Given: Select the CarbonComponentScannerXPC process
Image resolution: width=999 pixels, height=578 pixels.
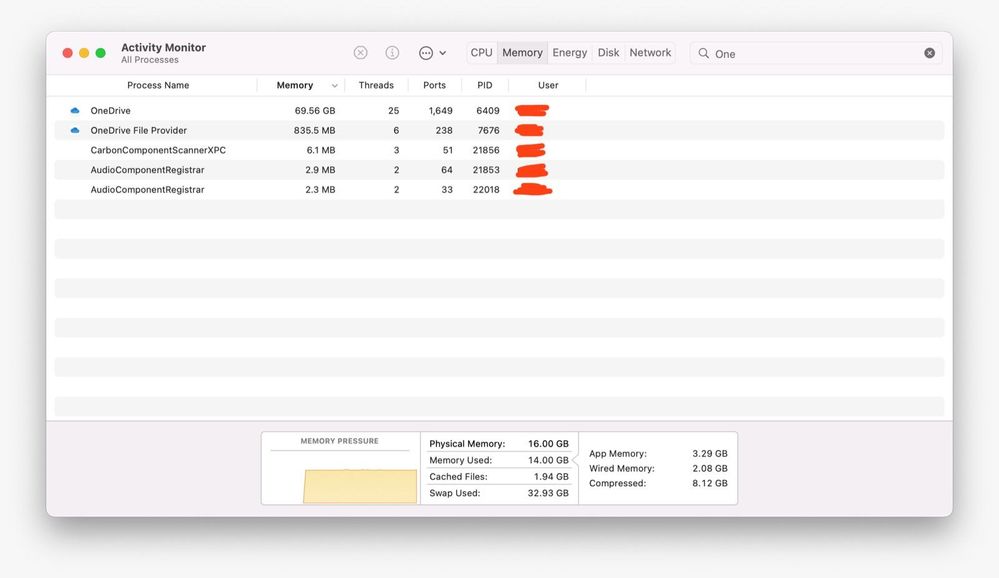Looking at the screenshot, I should [500, 150].
